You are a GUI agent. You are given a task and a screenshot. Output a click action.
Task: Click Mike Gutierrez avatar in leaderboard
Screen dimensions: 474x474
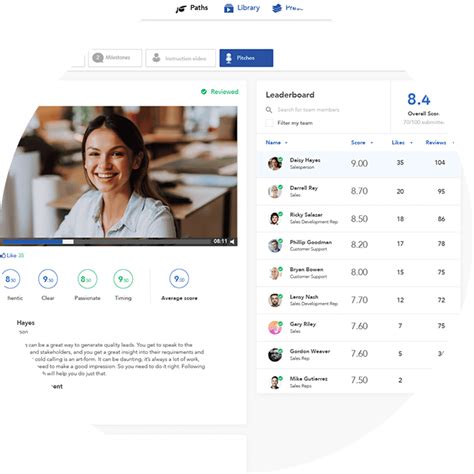point(275,382)
